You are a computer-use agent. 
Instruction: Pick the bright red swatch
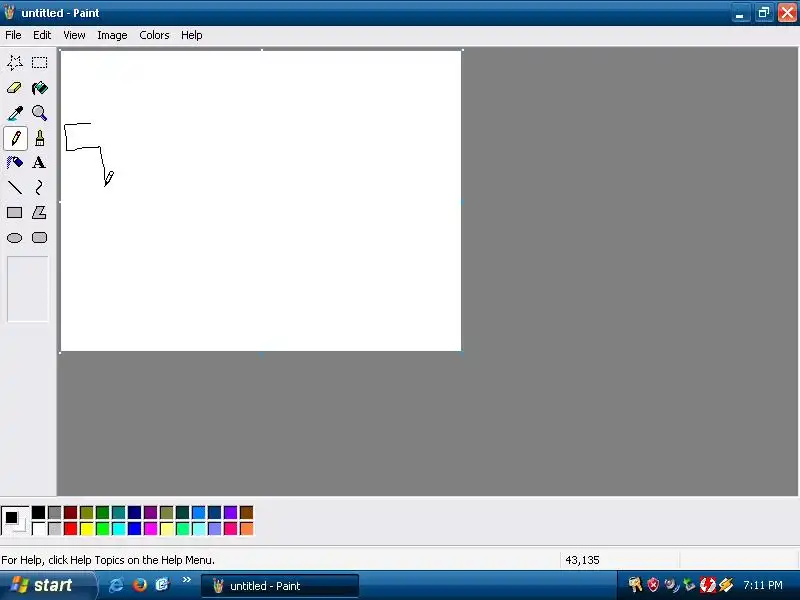click(x=70, y=529)
